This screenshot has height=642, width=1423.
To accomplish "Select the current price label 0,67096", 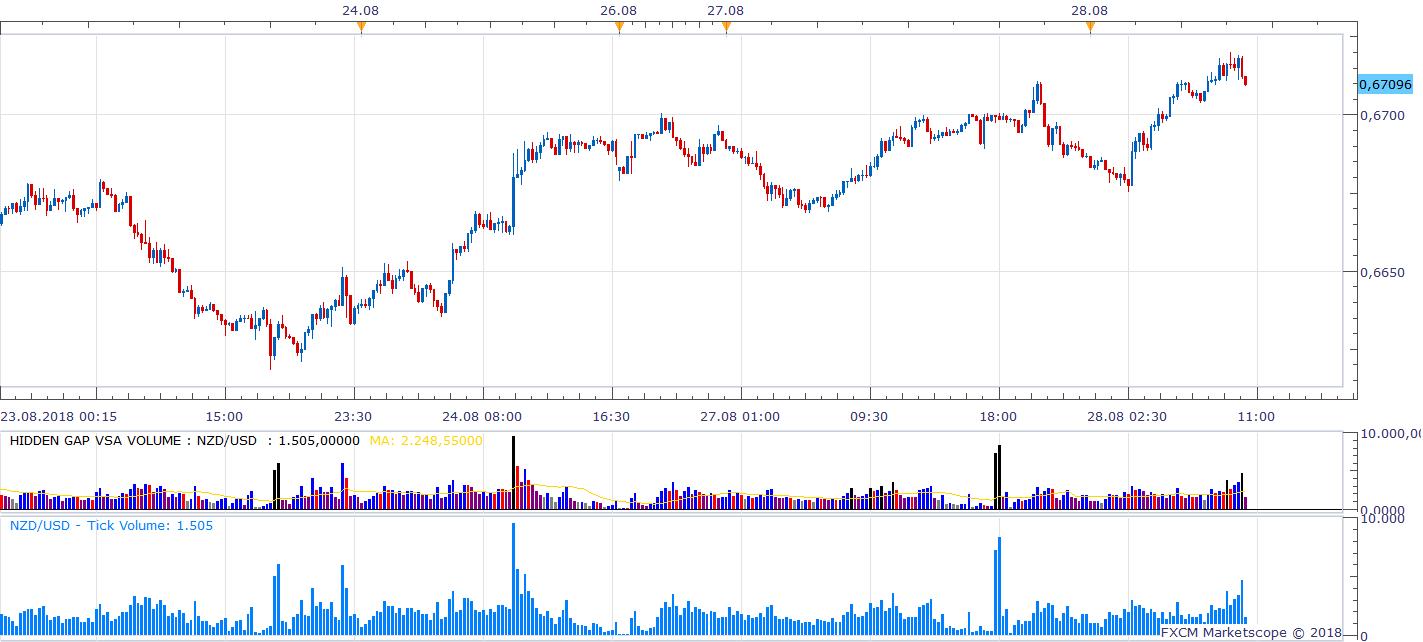I will [x=1384, y=84].
